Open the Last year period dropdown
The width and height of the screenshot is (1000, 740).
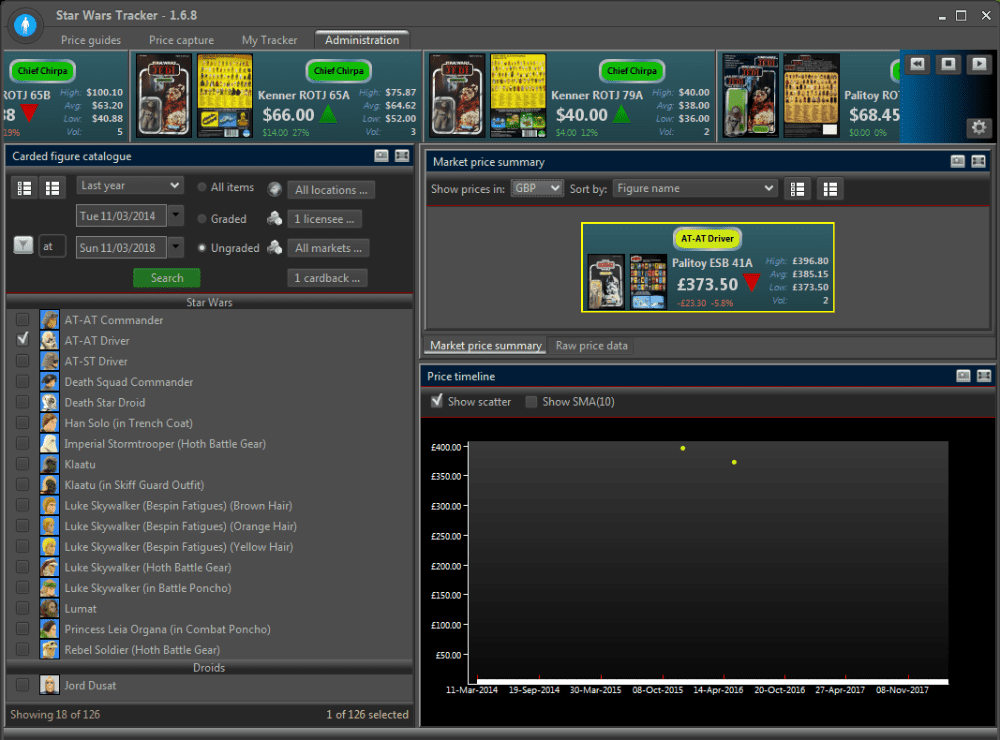click(x=130, y=185)
